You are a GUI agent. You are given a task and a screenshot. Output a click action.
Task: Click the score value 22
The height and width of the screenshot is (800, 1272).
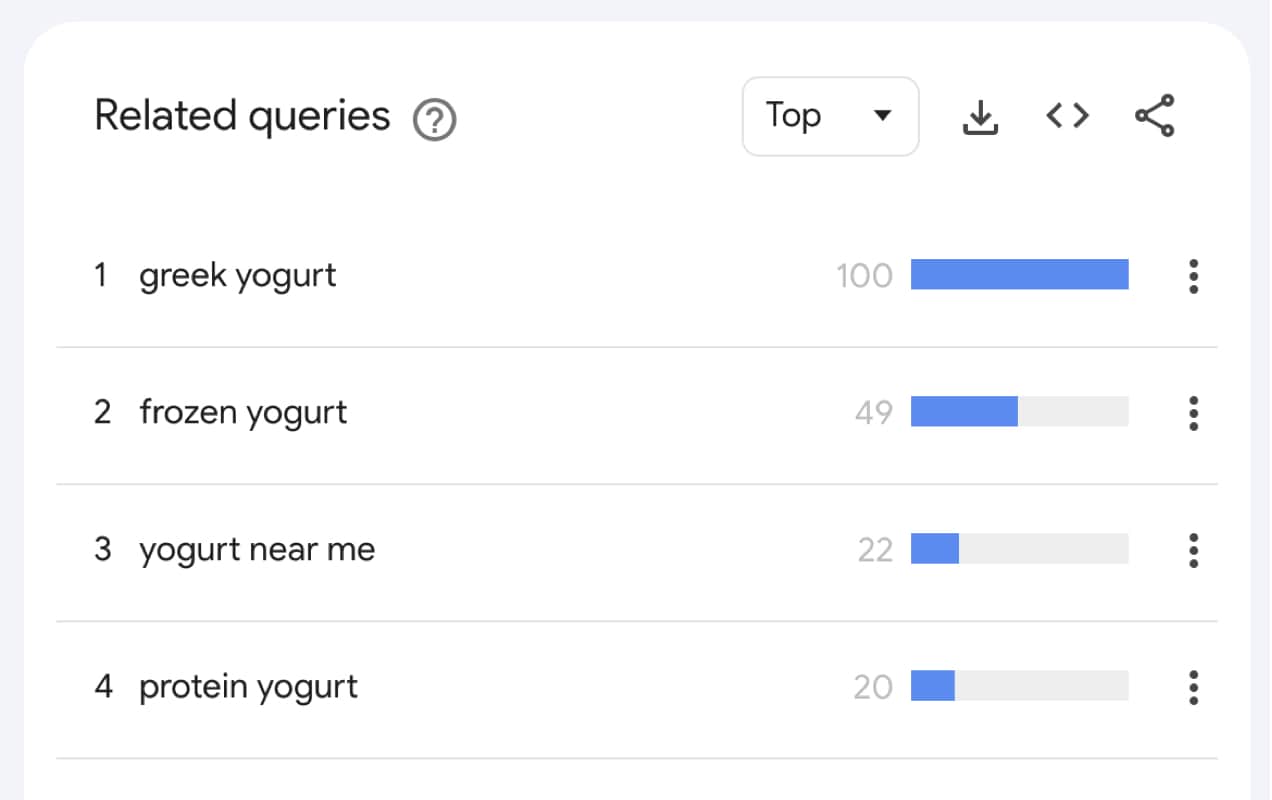877,551
